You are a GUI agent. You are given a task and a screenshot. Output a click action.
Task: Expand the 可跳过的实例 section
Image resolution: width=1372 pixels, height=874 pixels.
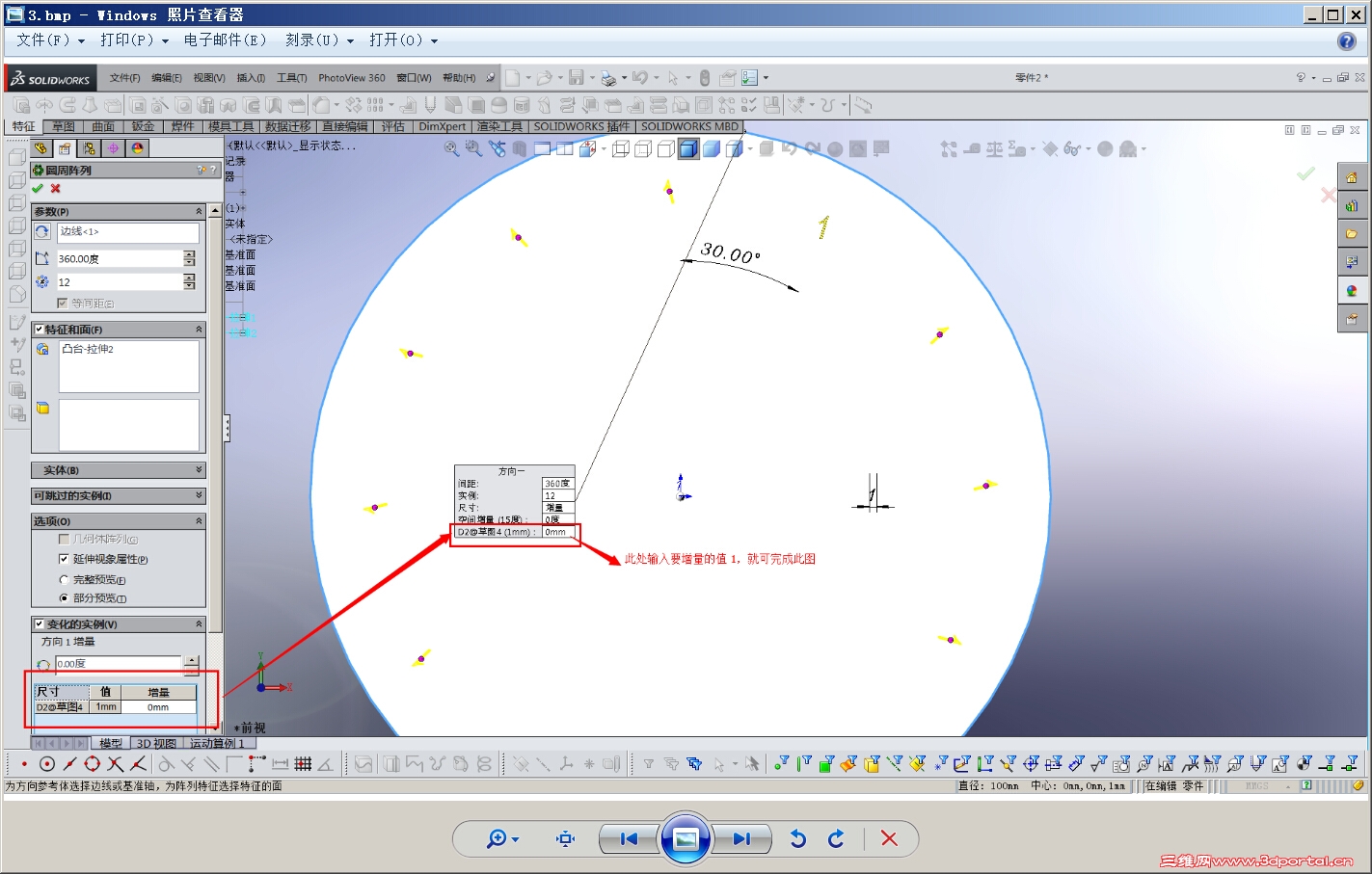[199, 495]
